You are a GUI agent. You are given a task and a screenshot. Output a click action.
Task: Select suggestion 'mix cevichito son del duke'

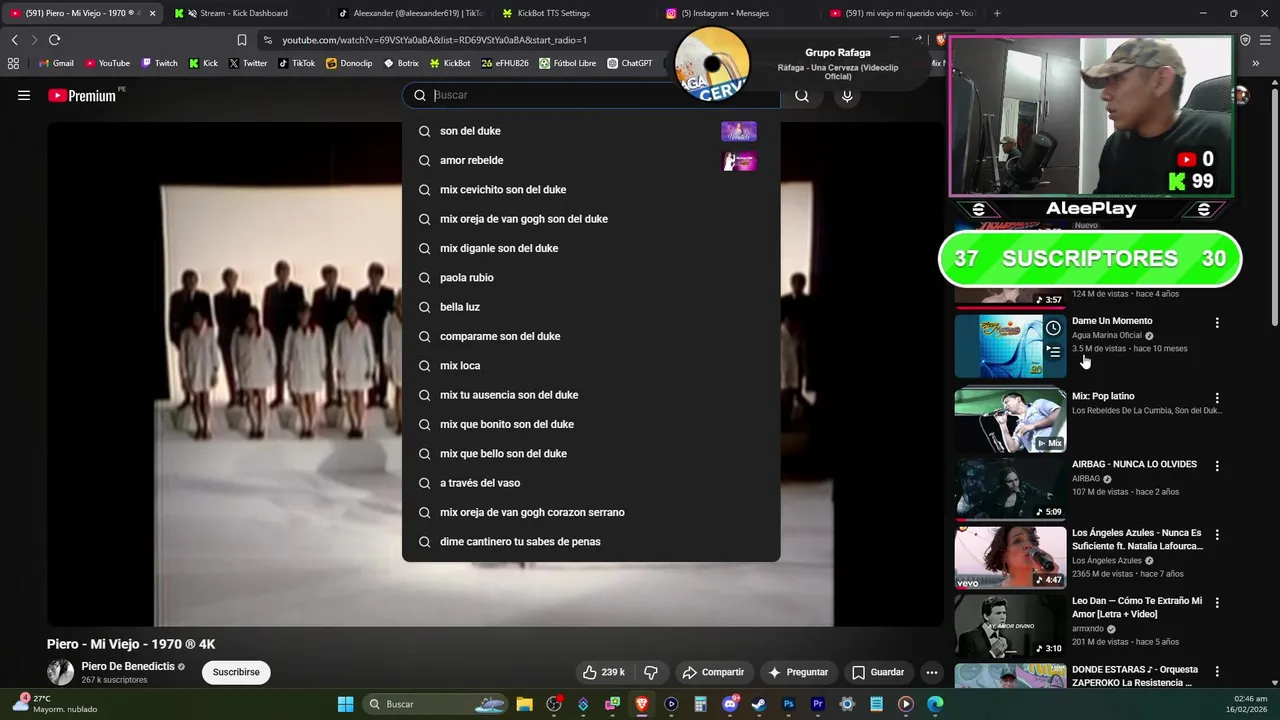(x=591, y=190)
